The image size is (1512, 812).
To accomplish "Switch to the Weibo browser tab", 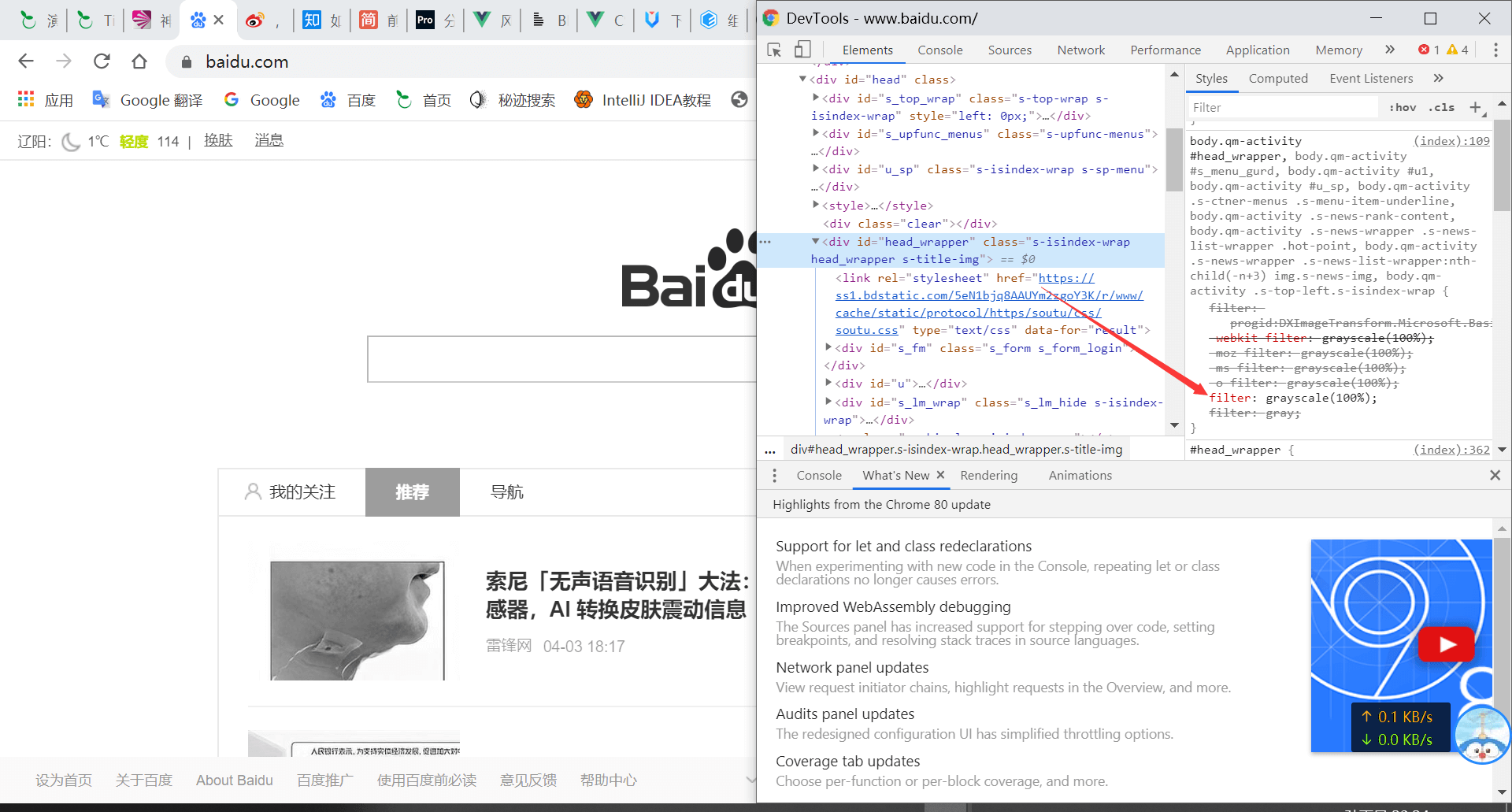I will (x=254, y=20).
